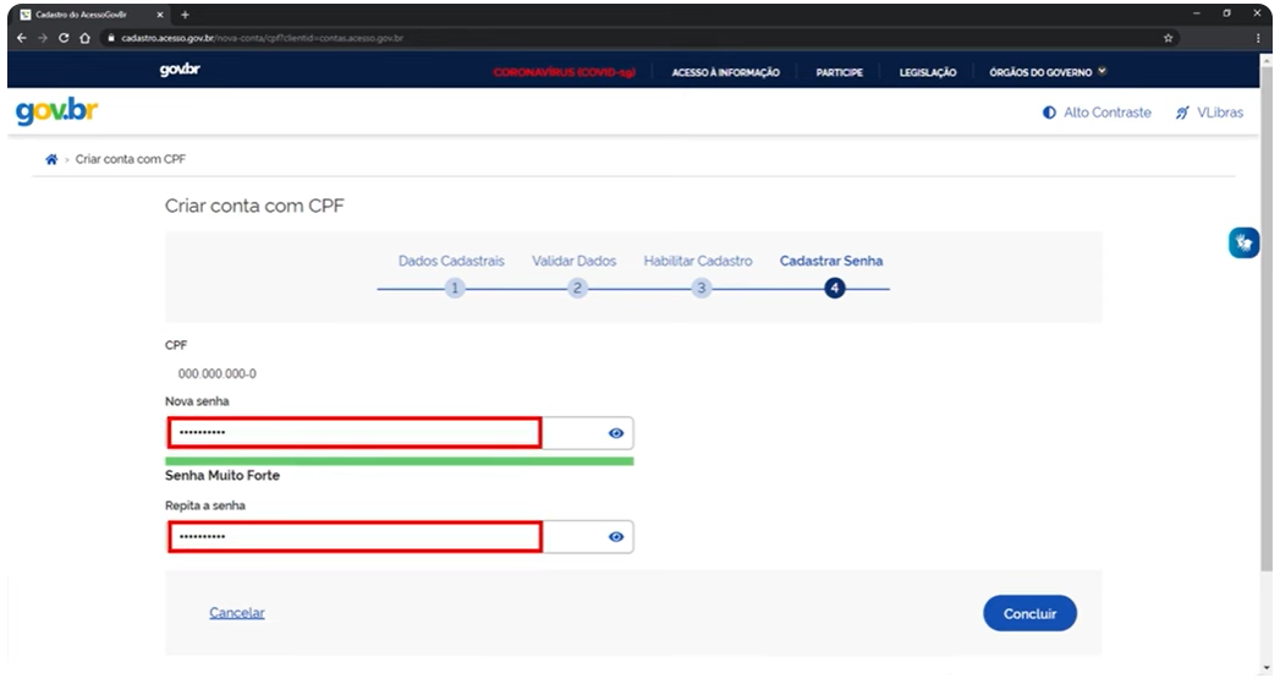The image size is (1280, 684).
Task: Open browser home page icon
Action: (x=85, y=38)
